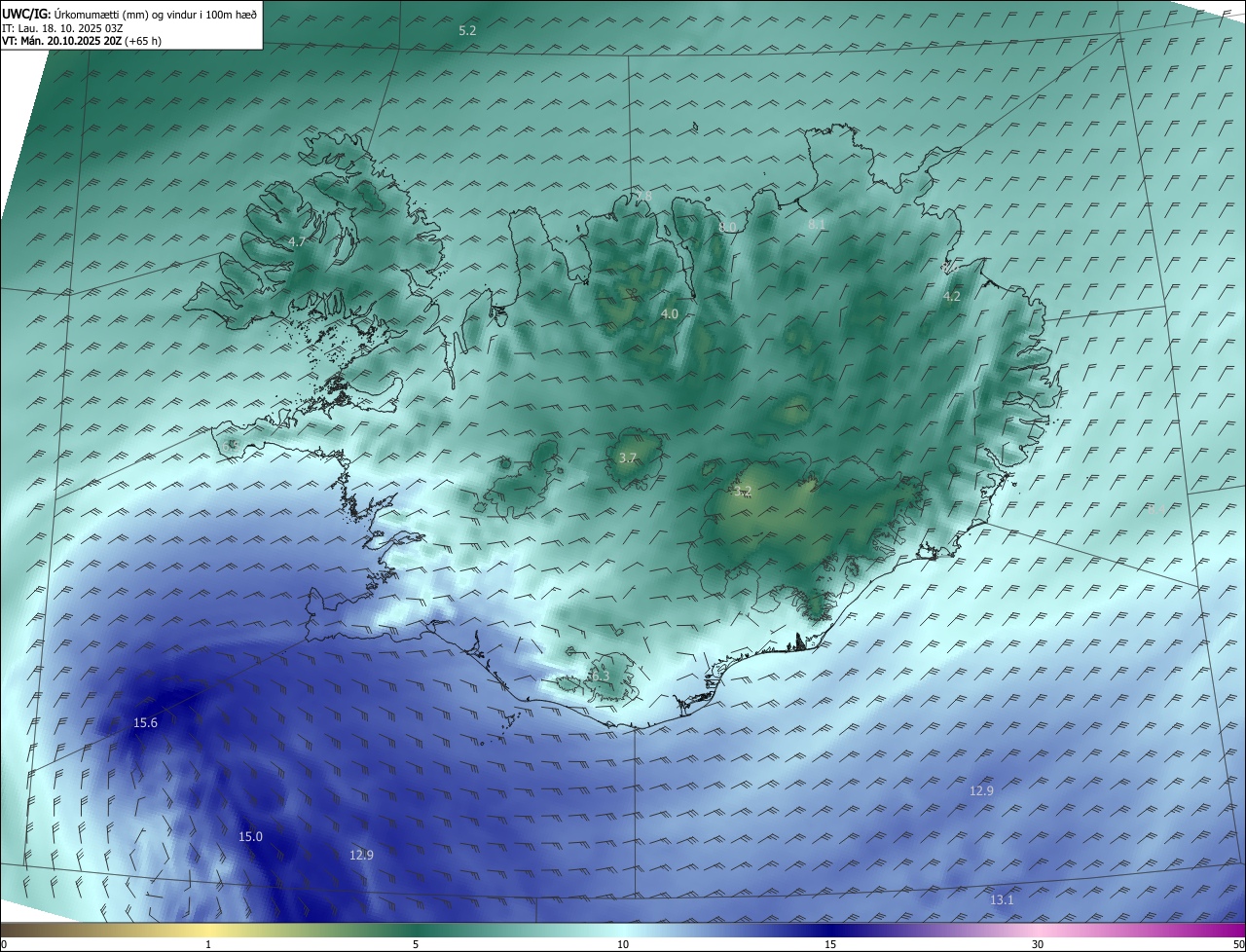This screenshot has height=952, width=1246.
Task: Click the 4.7 value over the Westfjords
Action: pos(297,241)
